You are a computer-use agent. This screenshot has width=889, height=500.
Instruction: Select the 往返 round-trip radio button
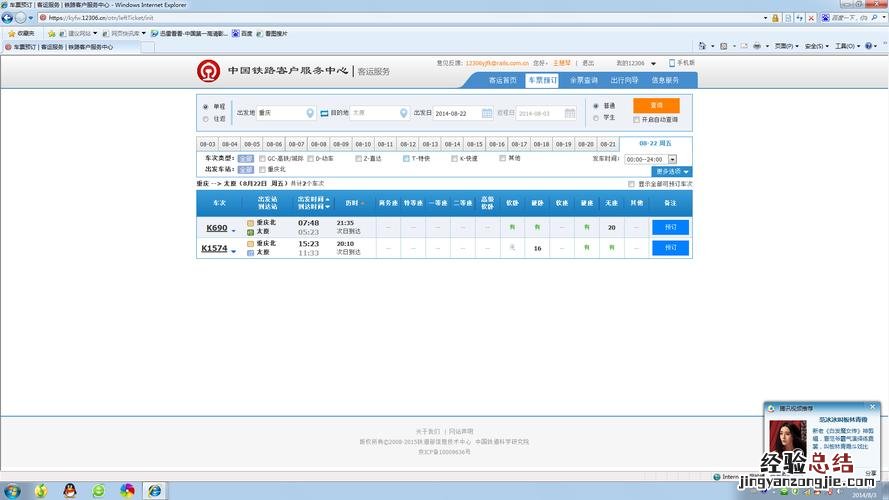pyautogui.click(x=206, y=119)
